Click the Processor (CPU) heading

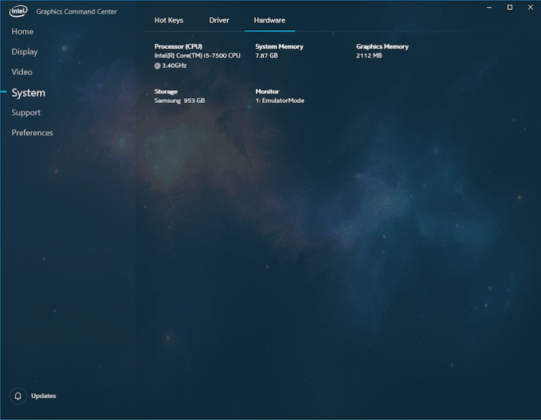coord(178,46)
